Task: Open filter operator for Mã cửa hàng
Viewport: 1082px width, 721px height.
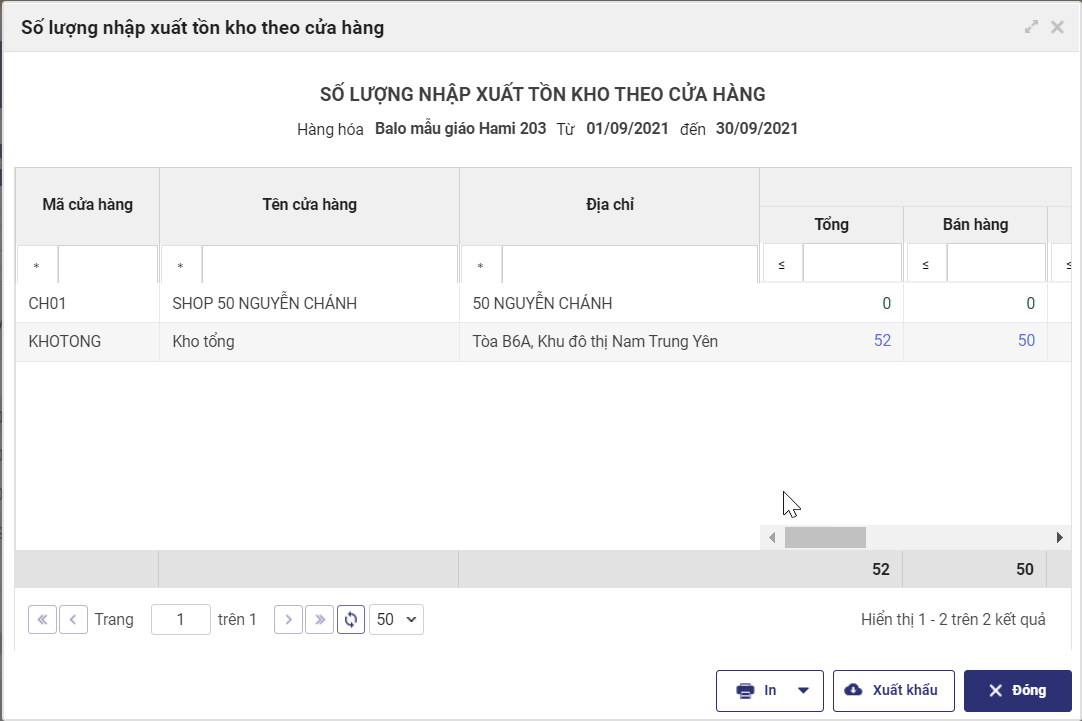Action: coord(37,266)
